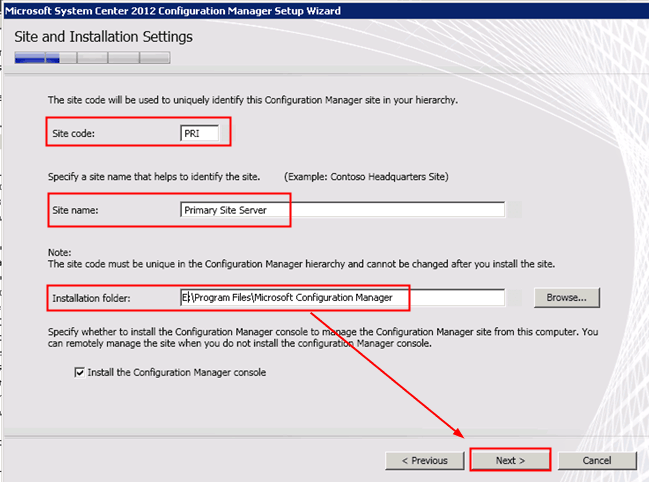Go back with the < Previous button

pos(425,460)
